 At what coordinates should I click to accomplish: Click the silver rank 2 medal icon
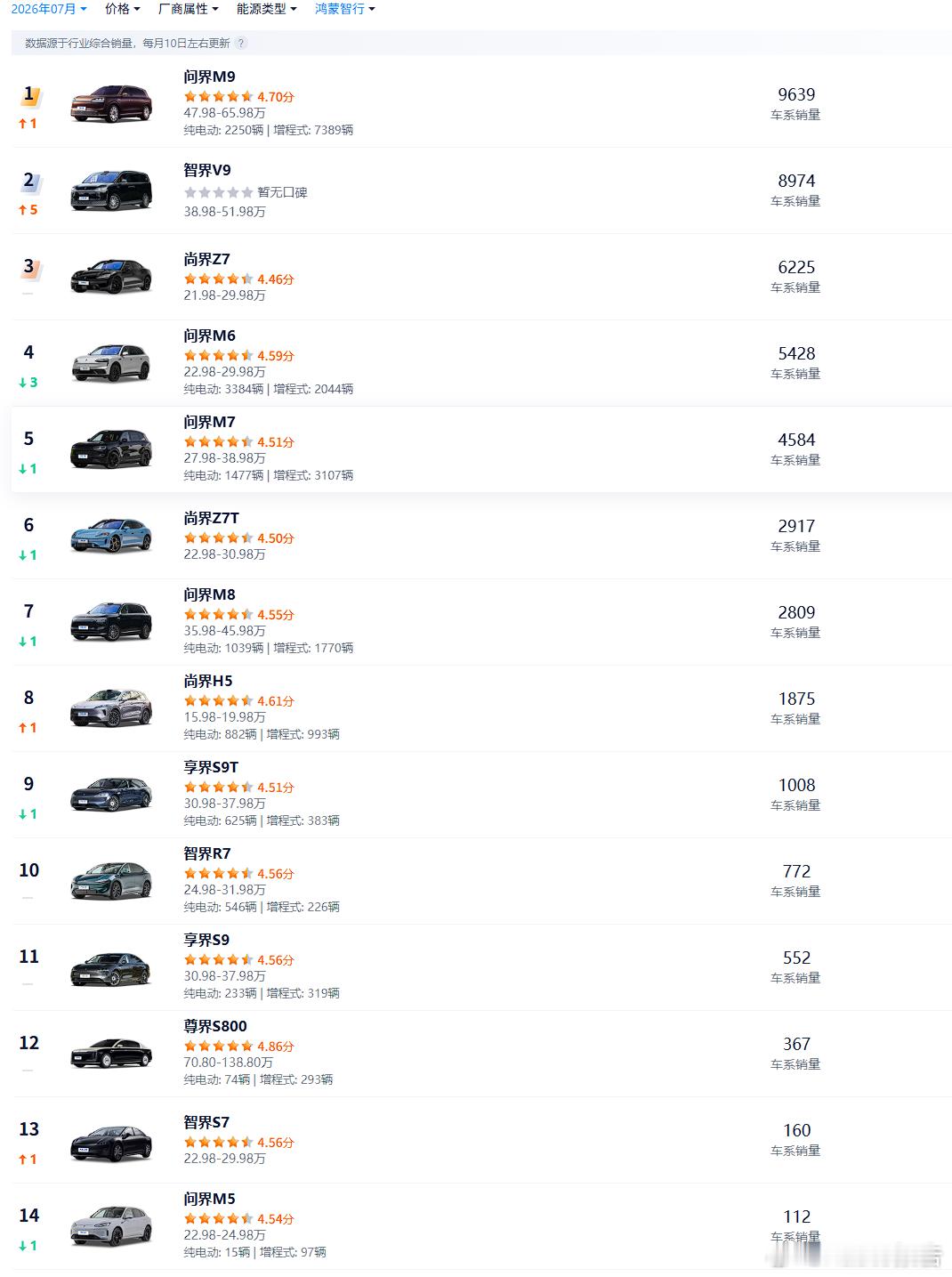point(29,181)
